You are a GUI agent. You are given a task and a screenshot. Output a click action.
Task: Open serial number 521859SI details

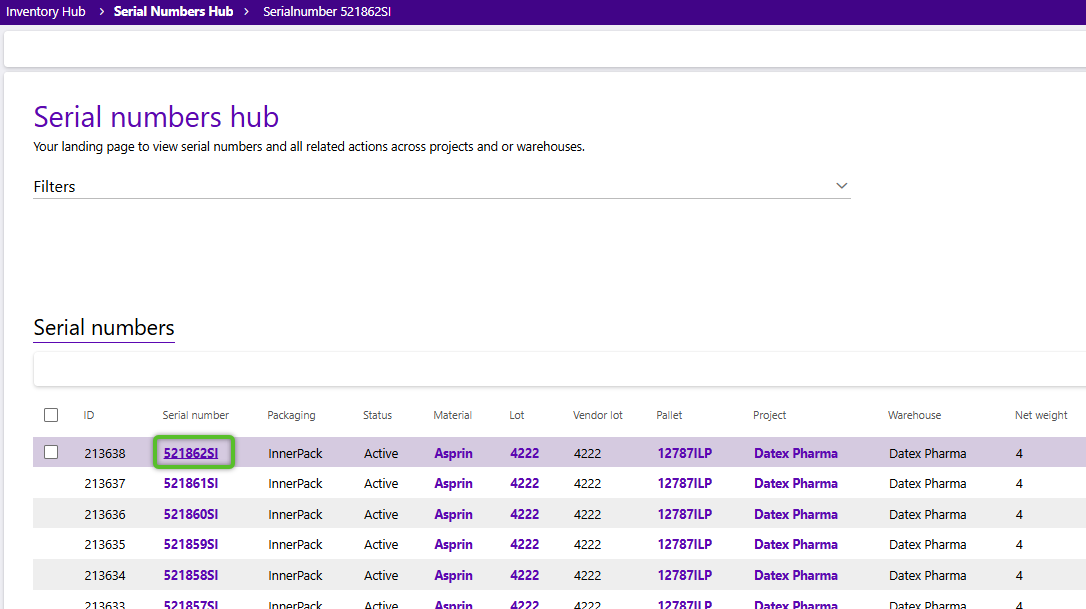pos(191,545)
